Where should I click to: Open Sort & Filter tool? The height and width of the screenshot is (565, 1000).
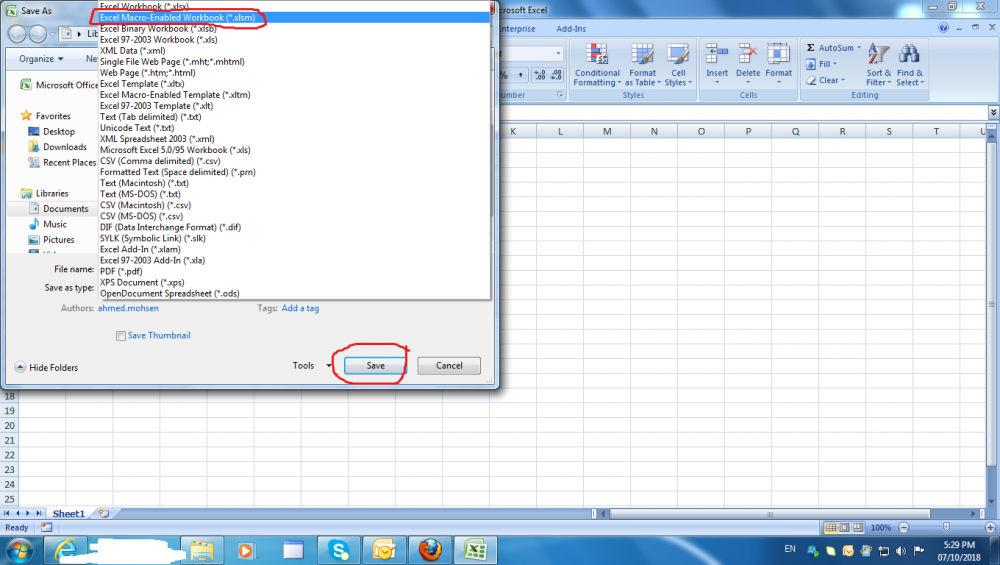[878, 65]
